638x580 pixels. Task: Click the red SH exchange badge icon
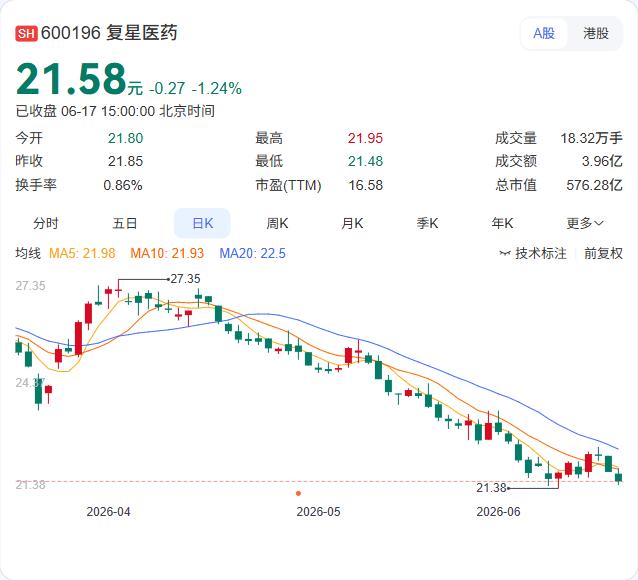pyautogui.click(x=26, y=33)
